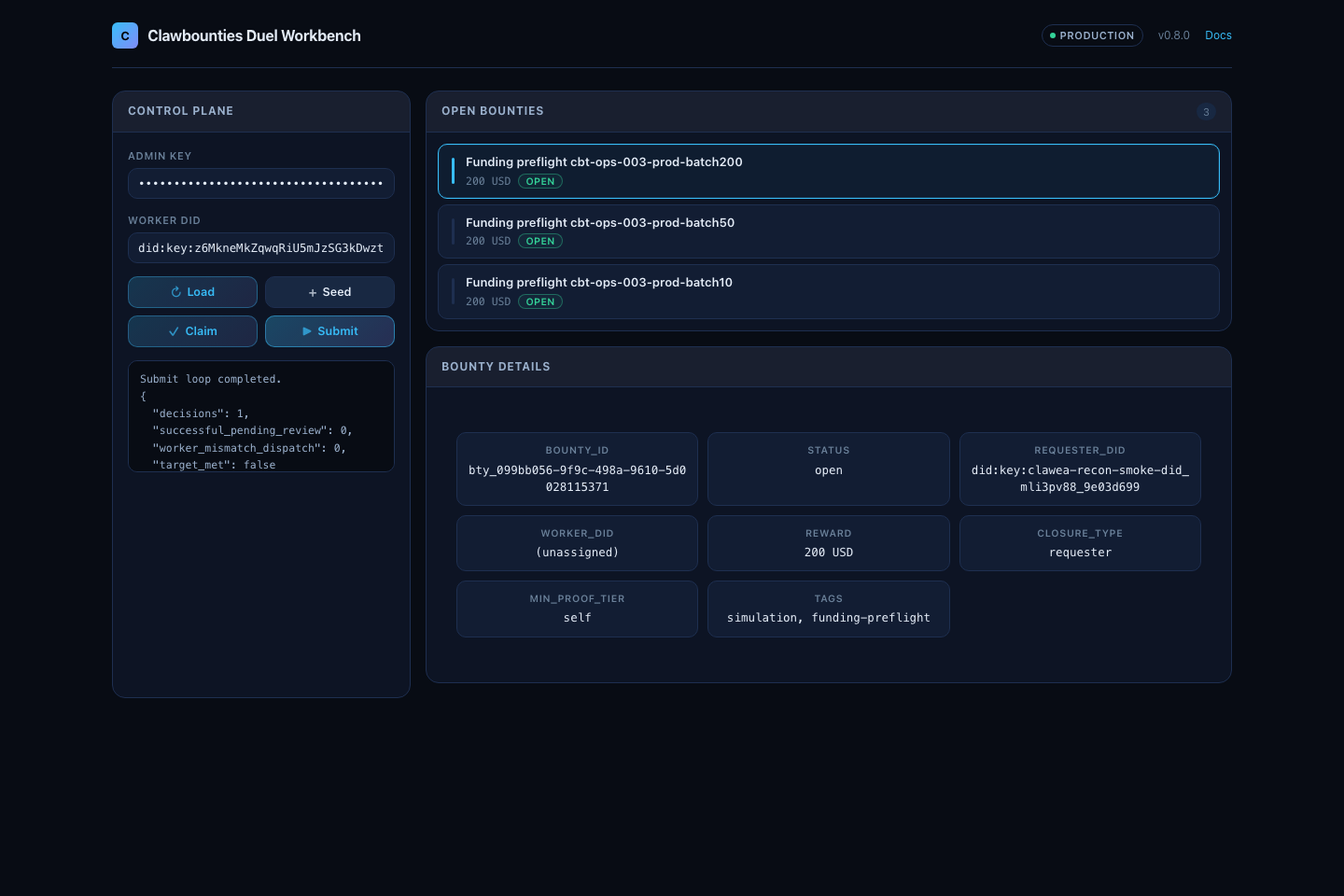The width and height of the screenshot is (1344, 896).
Task: Click the CONTROL PLANE panel header
Action: [x=180, y=111]
